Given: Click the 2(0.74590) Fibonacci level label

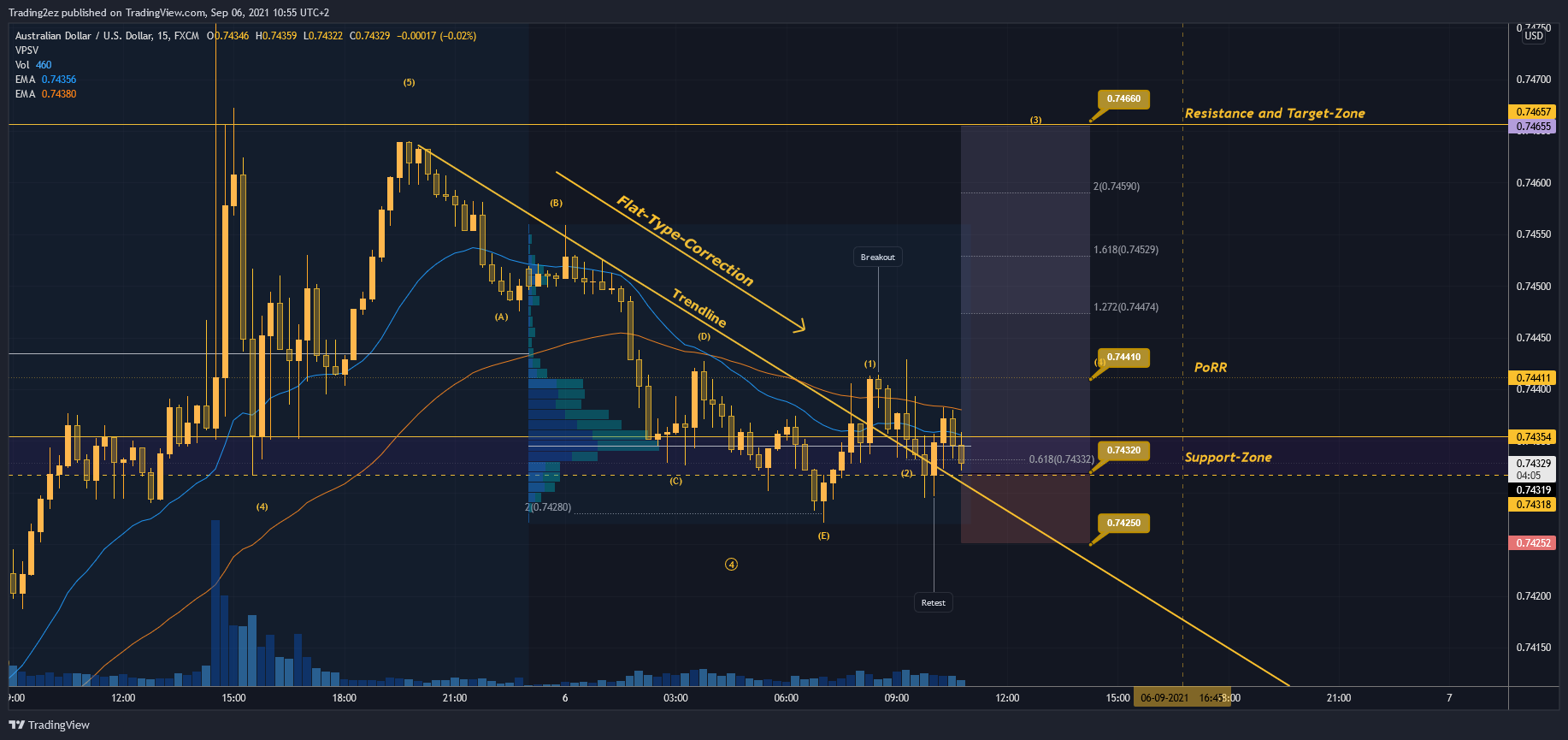Looking at the screenshot, I should (1117, 186).
